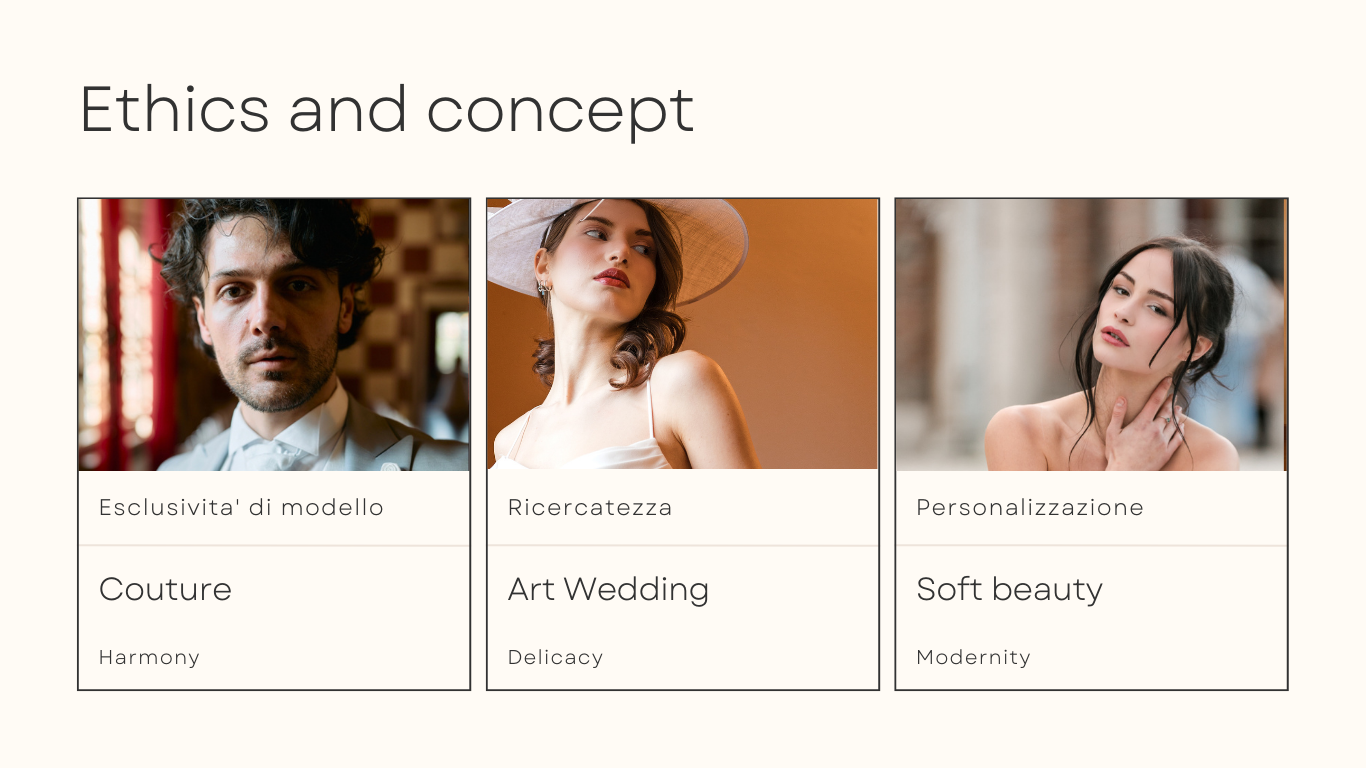Click the word "Ethics" in the heading
The height and width of the screenshot is (768, 1366).
(x=174, y=109)
